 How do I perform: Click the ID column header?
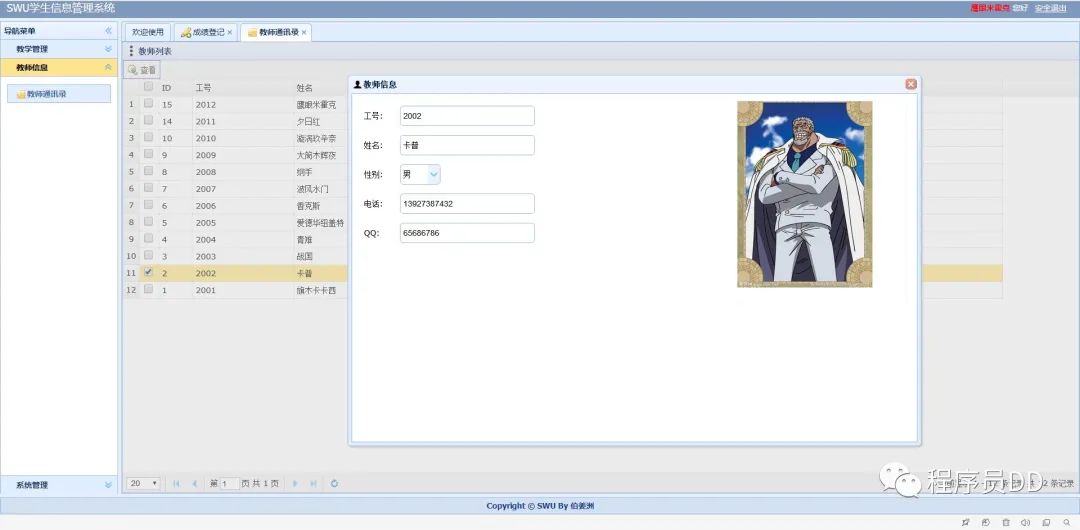point(166,88)
